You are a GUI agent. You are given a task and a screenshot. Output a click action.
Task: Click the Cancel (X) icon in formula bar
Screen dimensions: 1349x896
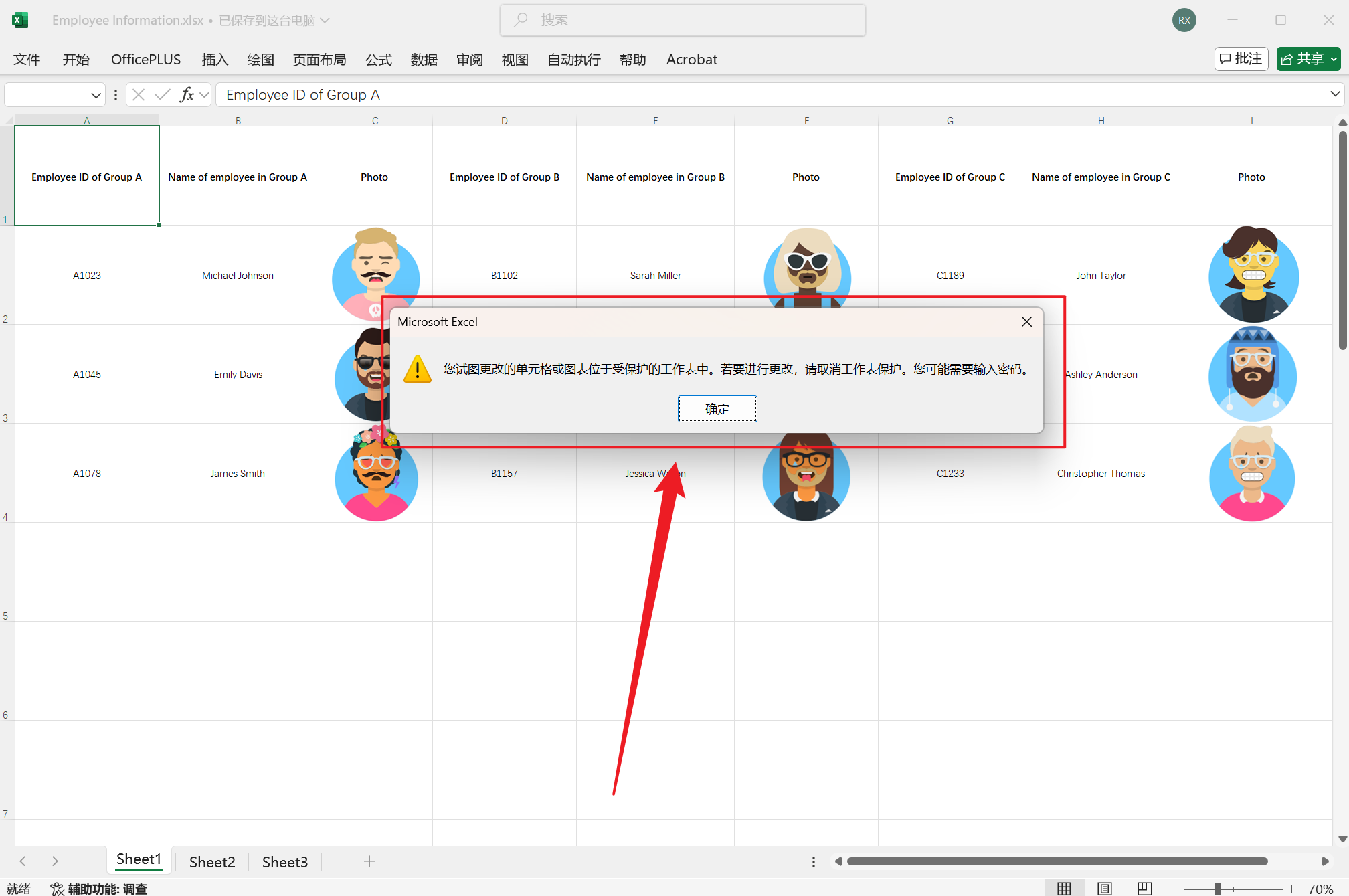pos(139,94)
